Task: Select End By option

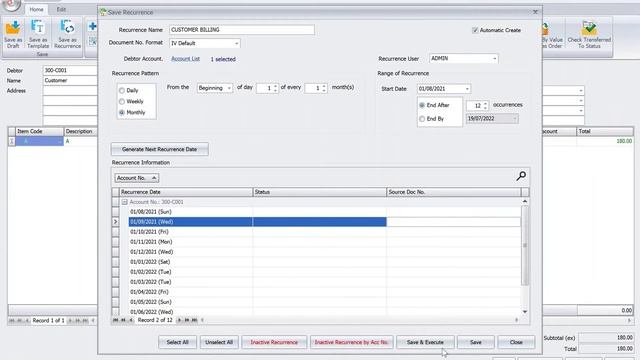Action: coord(422,119)
